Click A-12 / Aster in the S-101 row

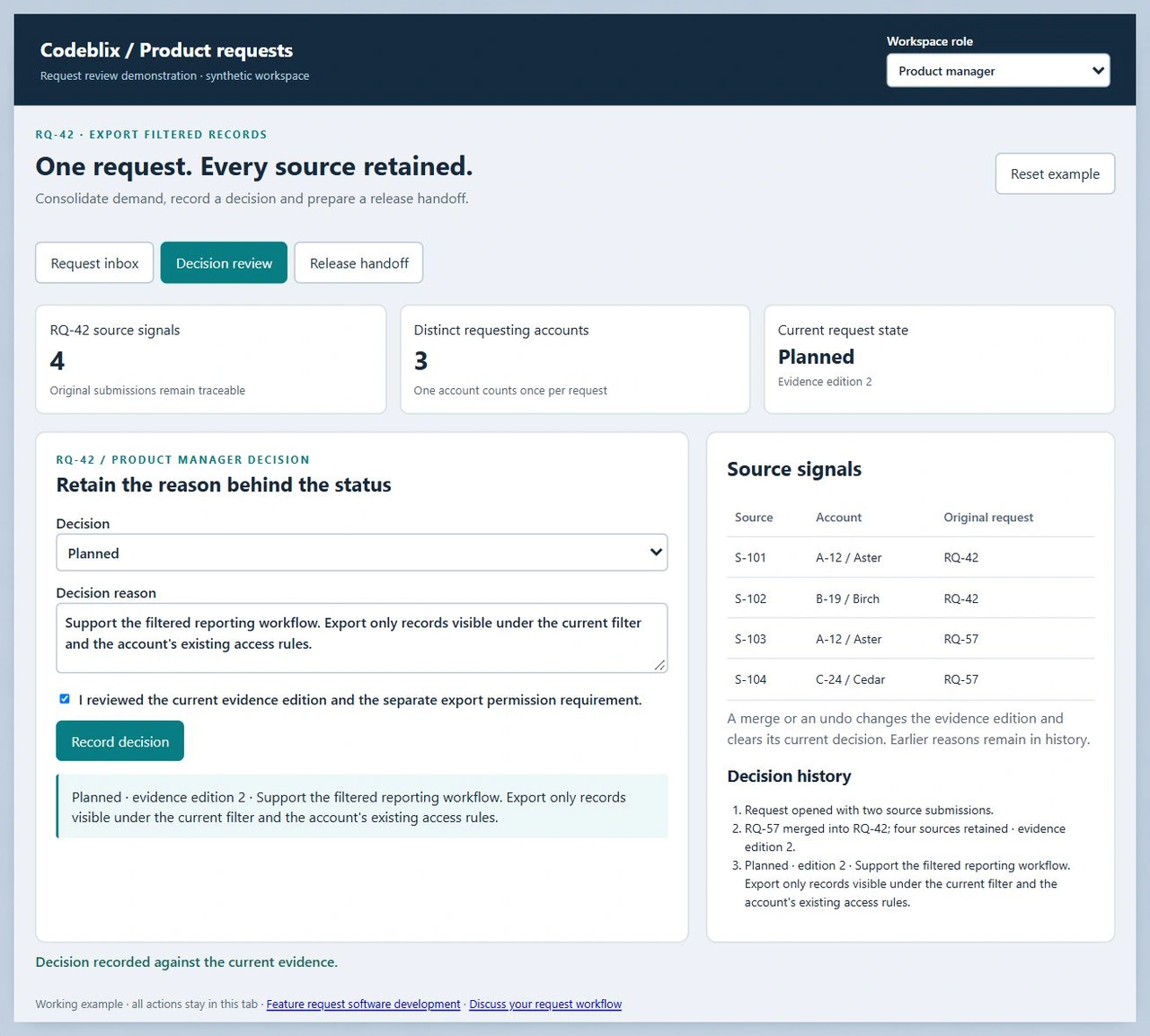(x=848, y=558)
